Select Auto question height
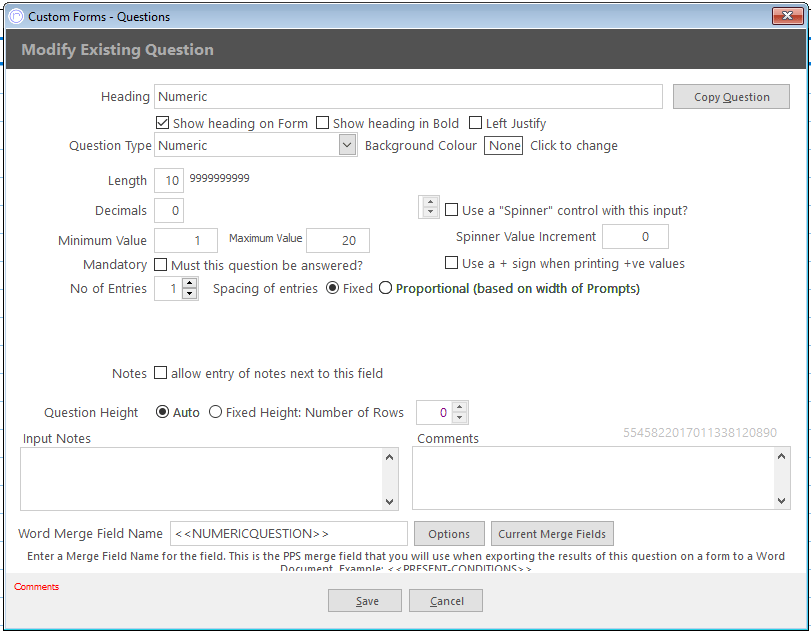 161,411
